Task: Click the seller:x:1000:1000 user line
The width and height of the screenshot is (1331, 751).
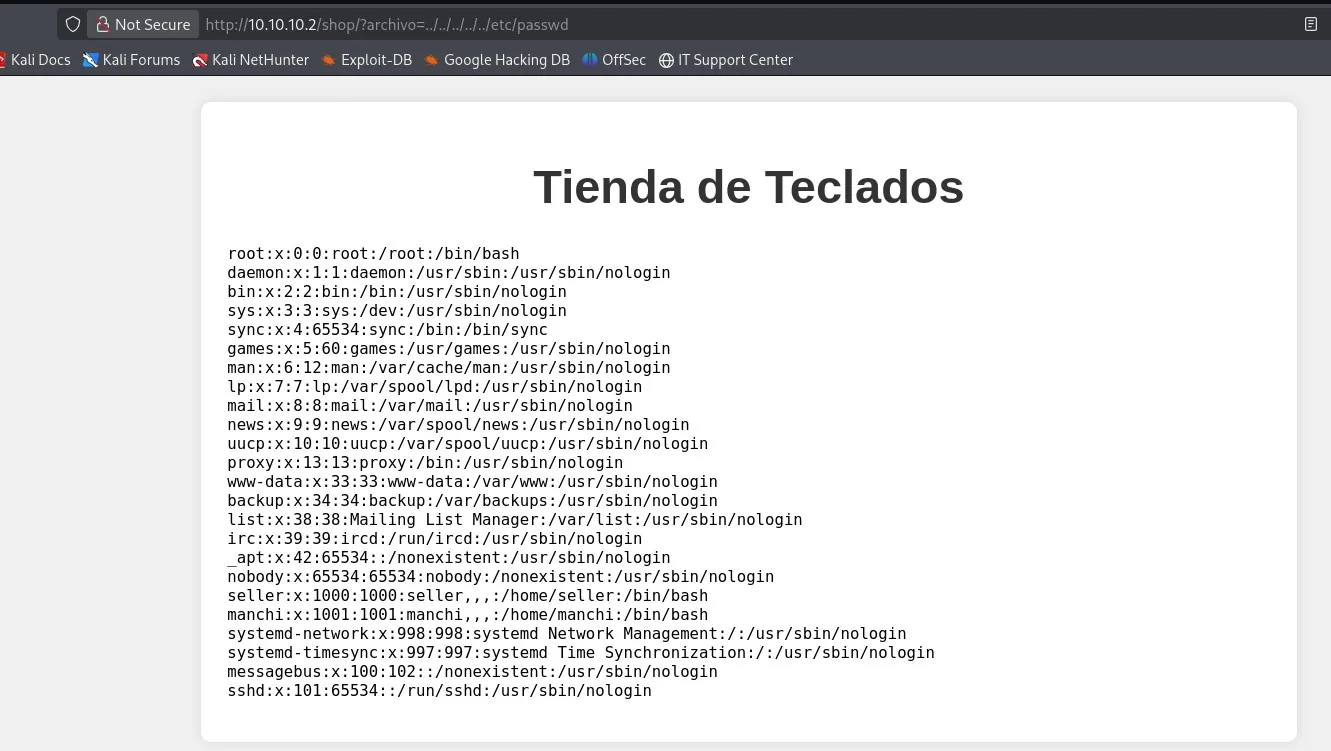Action: coord(468,596)
